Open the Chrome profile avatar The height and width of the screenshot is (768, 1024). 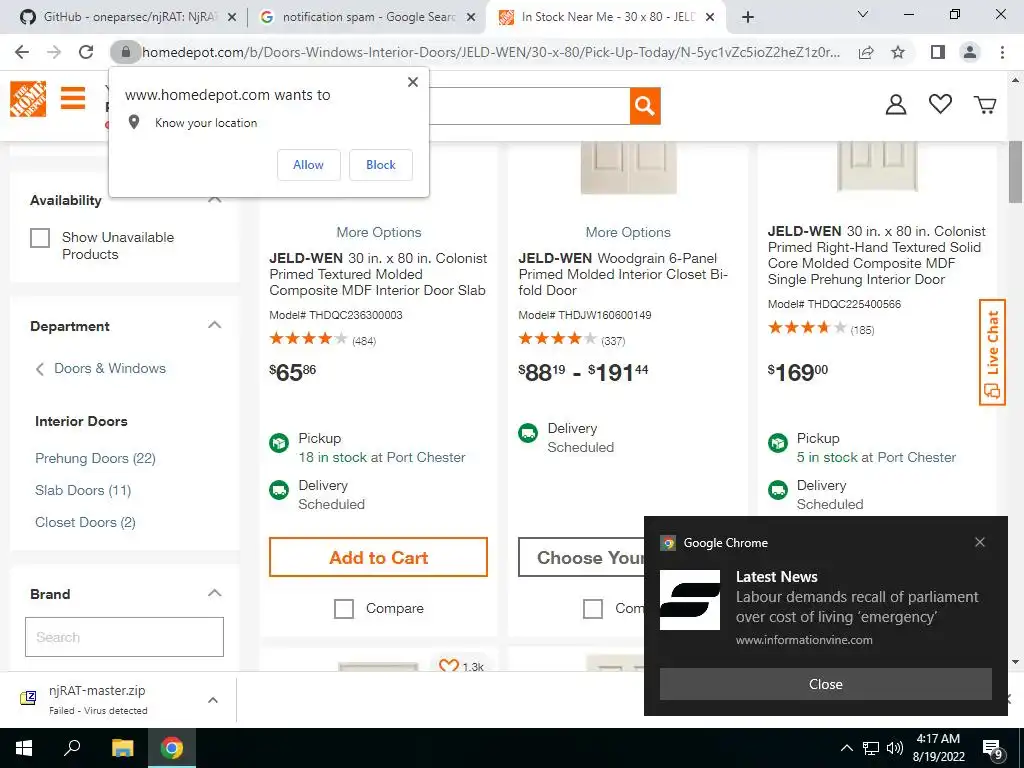[x=970, y=52]
